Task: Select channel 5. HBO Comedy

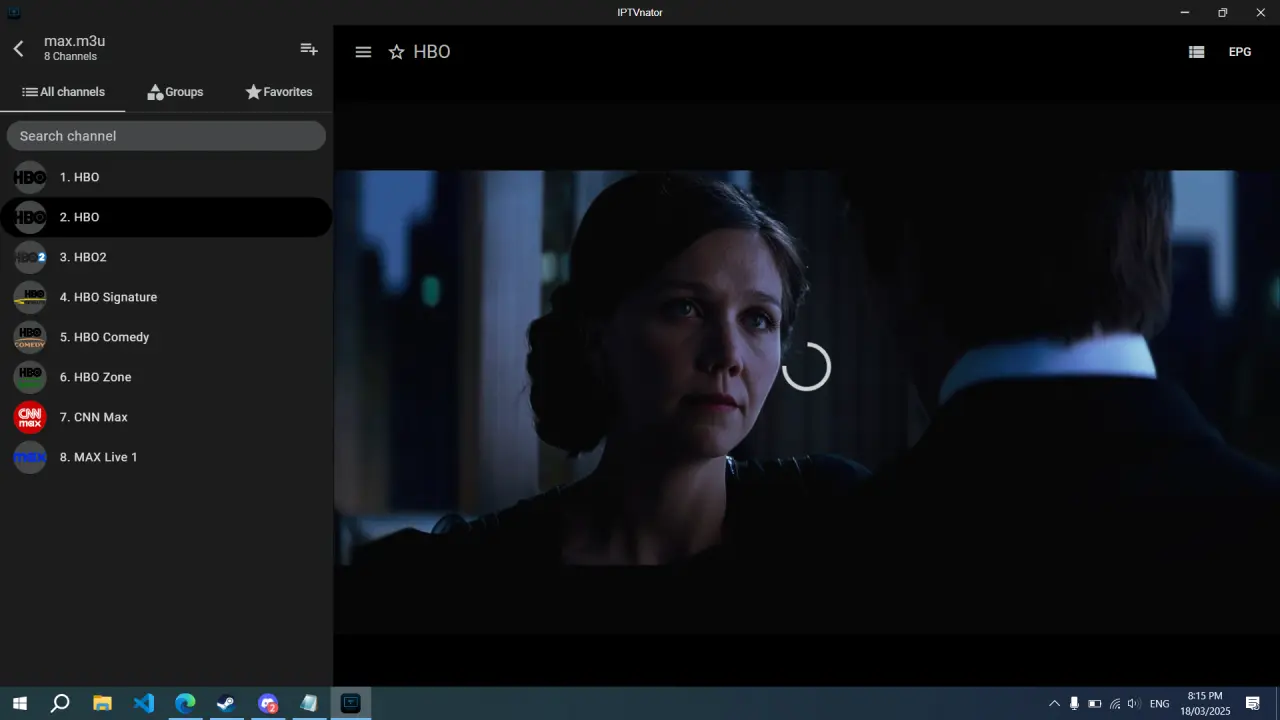Action: click(x=166, y=337)
